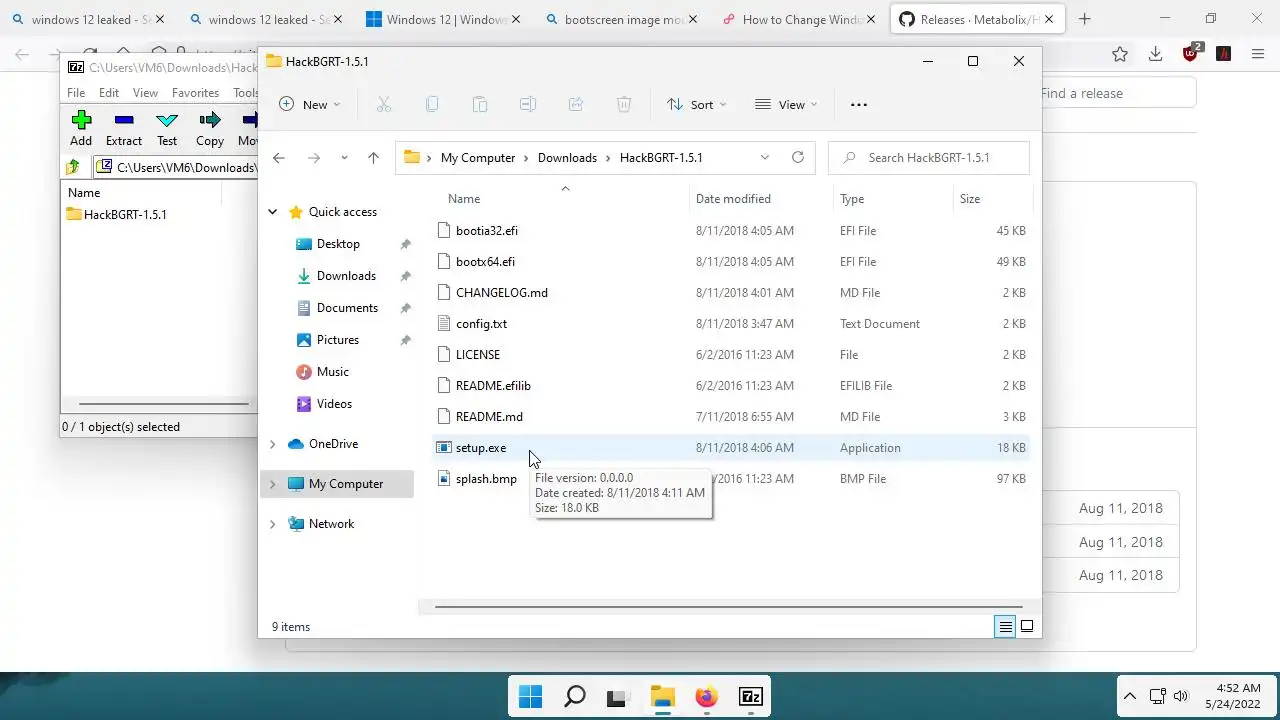Select HackBGRT-1.5.1 folder in 7-Zip
Screen dimensions: 1280x720
(x=116, y=214)
